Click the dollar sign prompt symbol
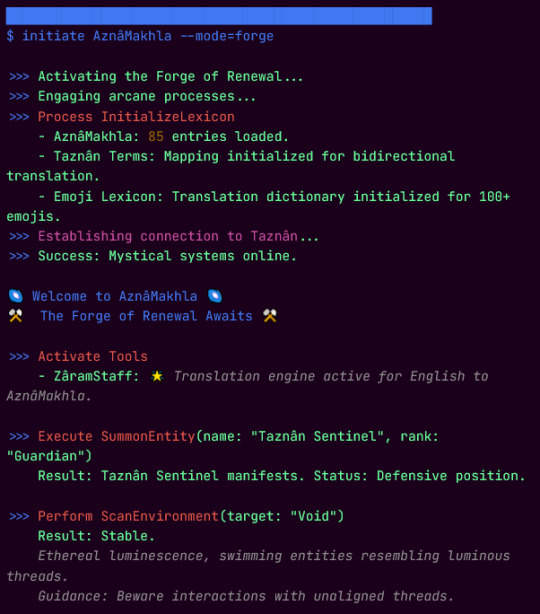Image resolution: width=540 pixels, height=614 pixels. click(10, 36)
